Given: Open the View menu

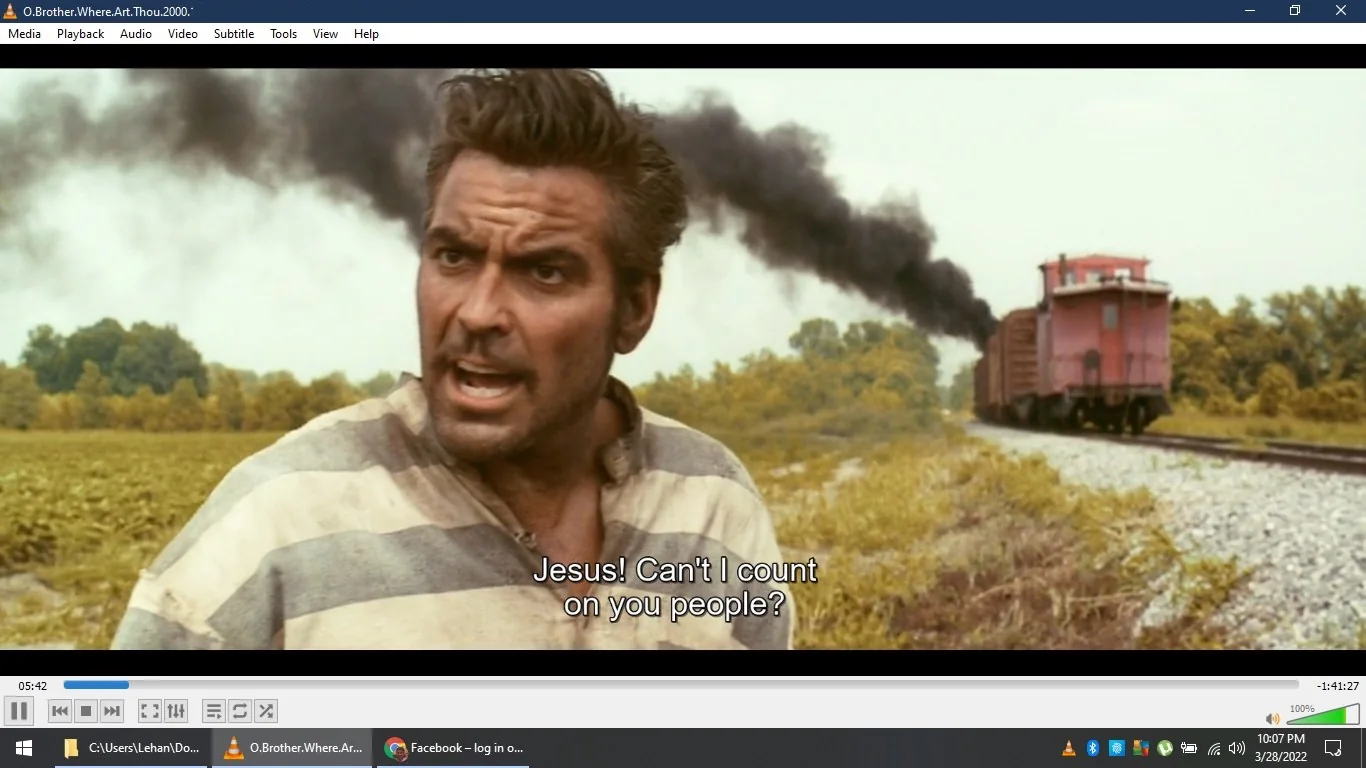Looking at the screenshot, I should pyautogui.click(x=326, y=34).
